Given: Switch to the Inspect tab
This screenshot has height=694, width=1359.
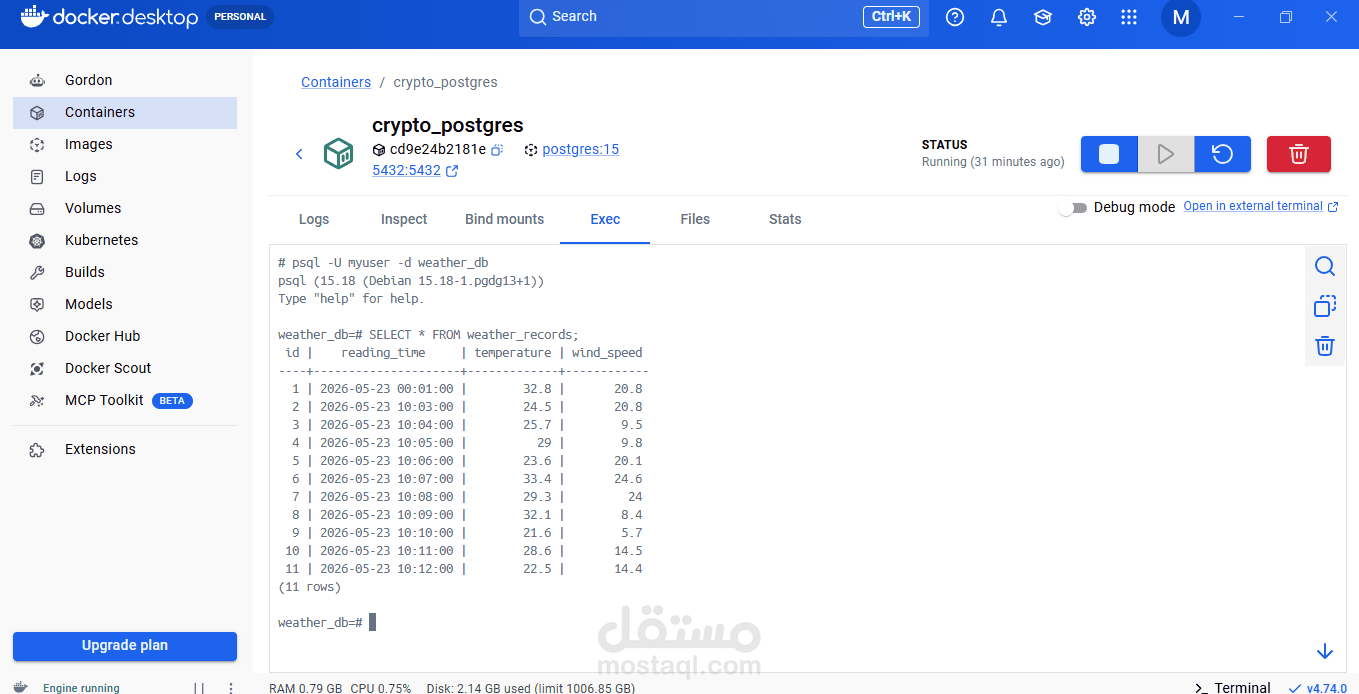Looking at the screenshot, I should point(404,219).
